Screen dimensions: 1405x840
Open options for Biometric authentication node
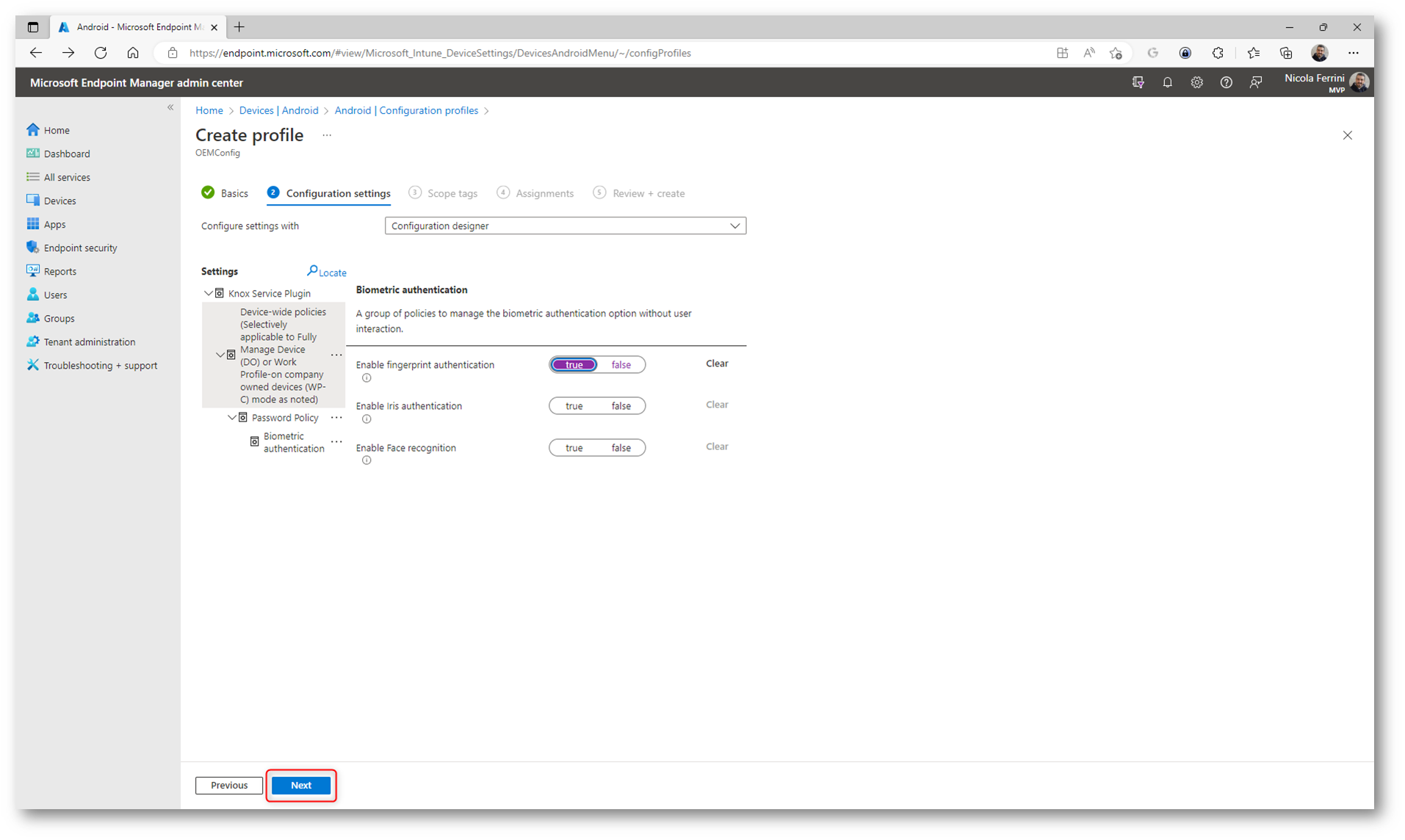tap(336, 441)
